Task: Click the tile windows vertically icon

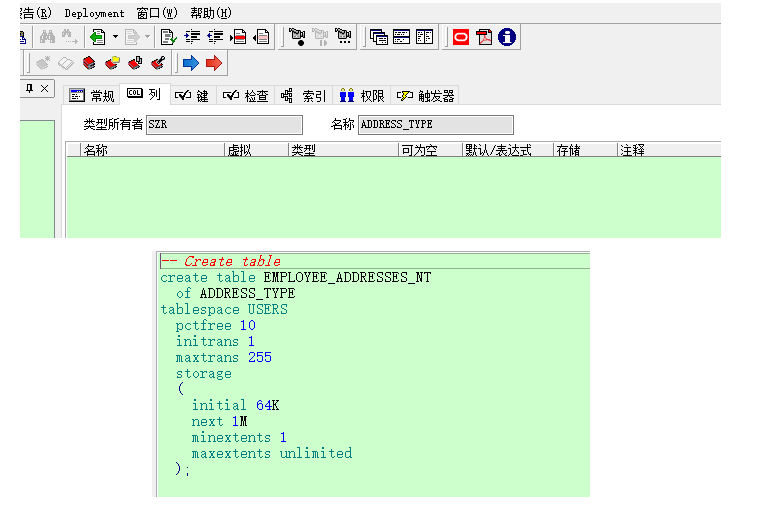Action: [x=425, y=37]
